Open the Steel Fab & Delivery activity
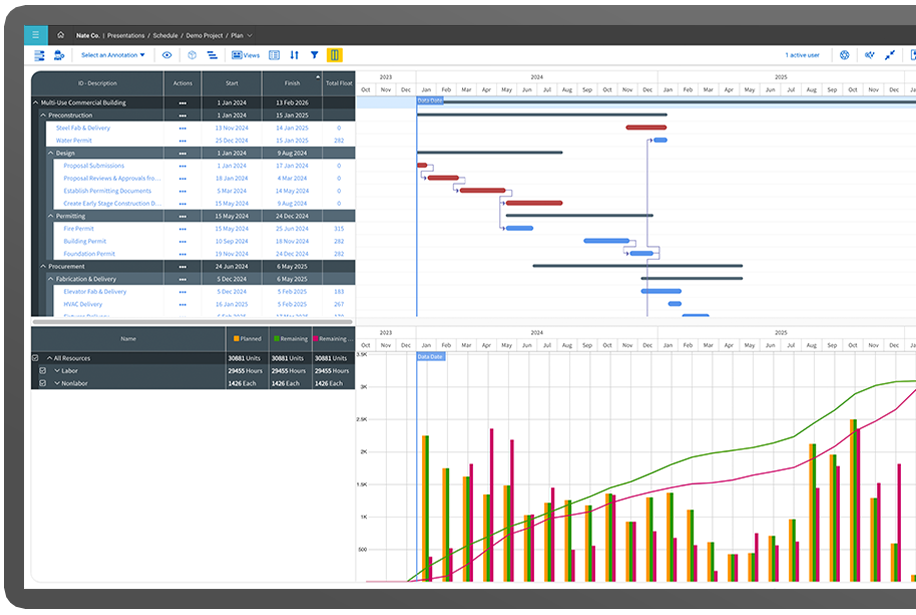 (83, 128)
